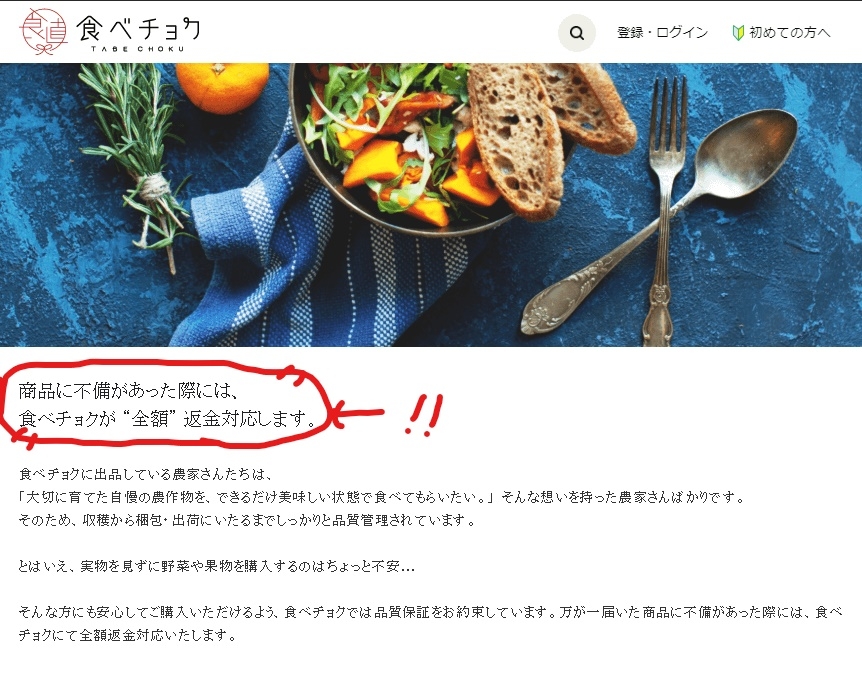This screenshot has width=862, height=698.
Task: Click the magnifying glass search icon
Action: [577, 33]
